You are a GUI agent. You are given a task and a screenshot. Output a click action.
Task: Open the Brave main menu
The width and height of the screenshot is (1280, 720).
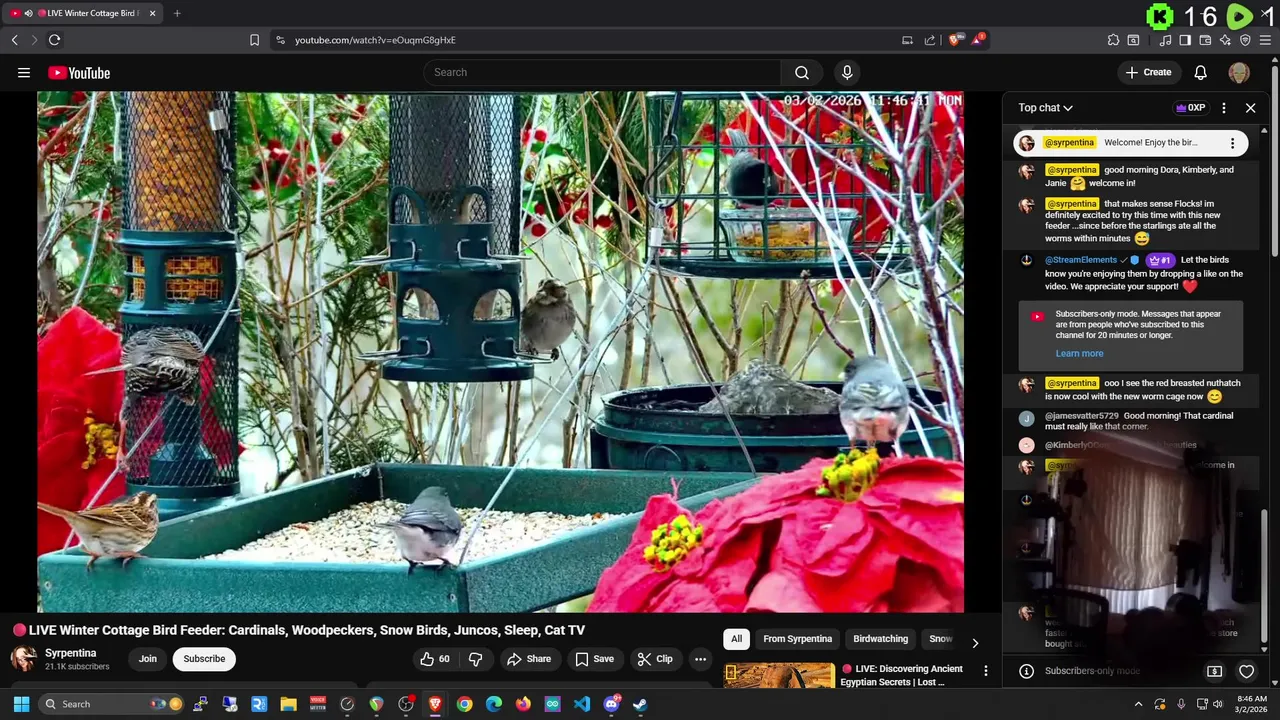[1266, 40]
